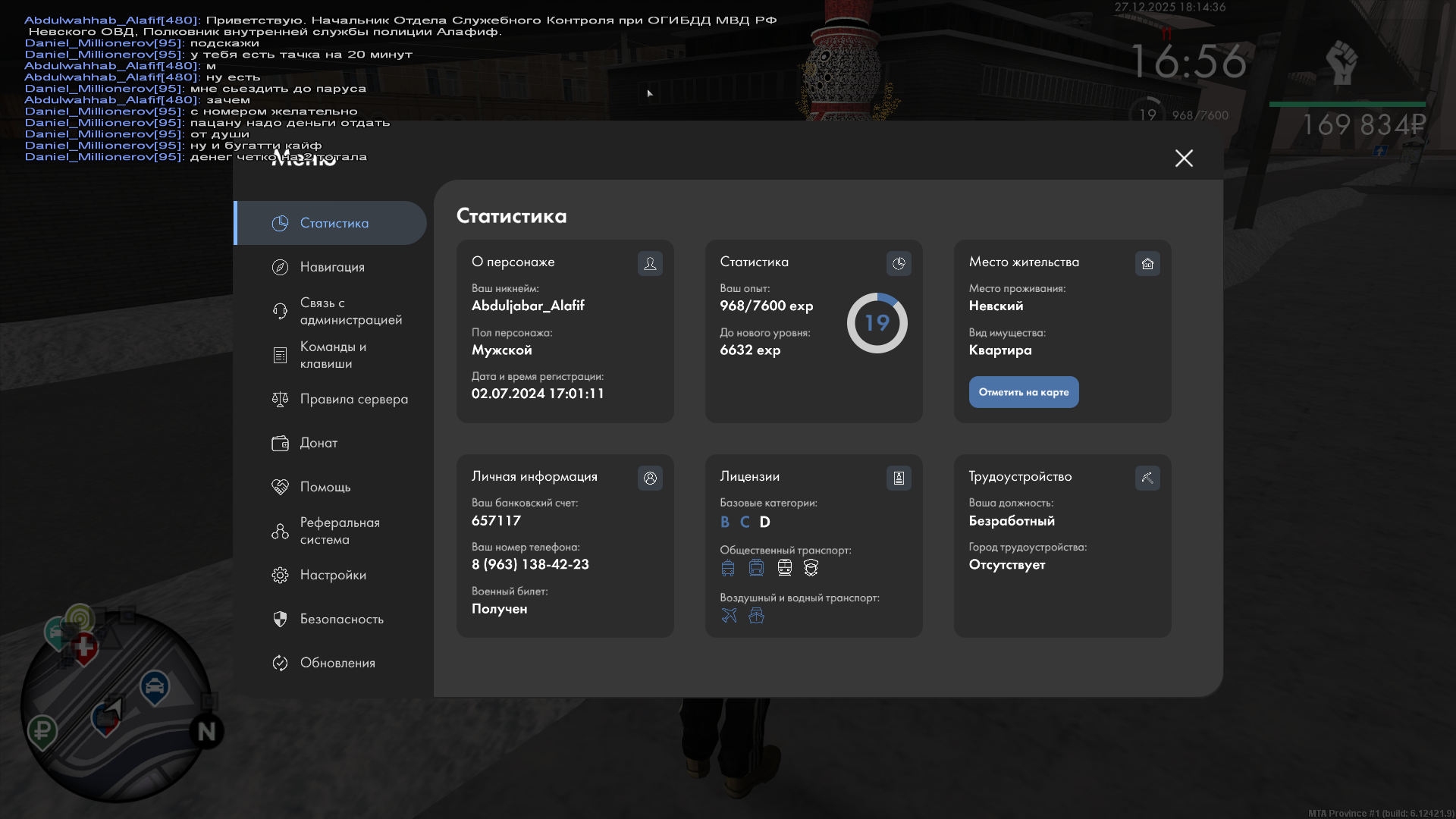This screenshot has width=1456, height=819.
Task: Open the Донат menu section
Action: click(318, 443)
